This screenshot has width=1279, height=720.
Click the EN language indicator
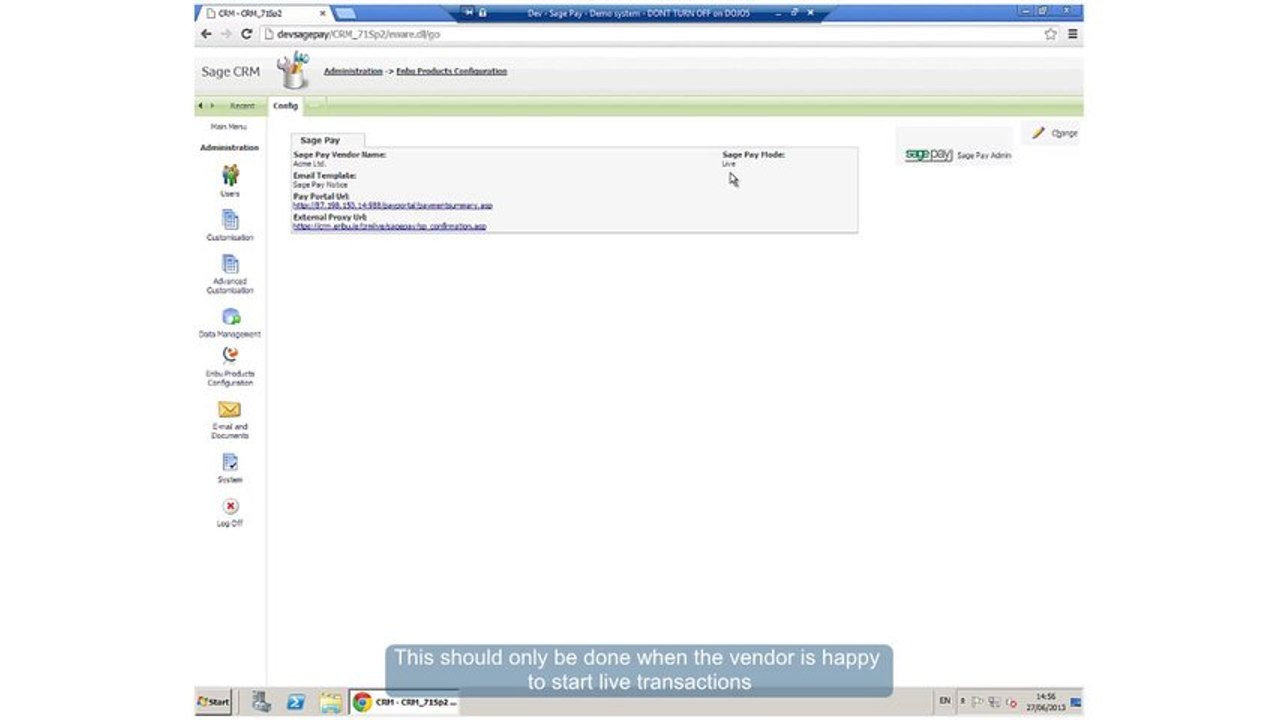tap(944, 701)
